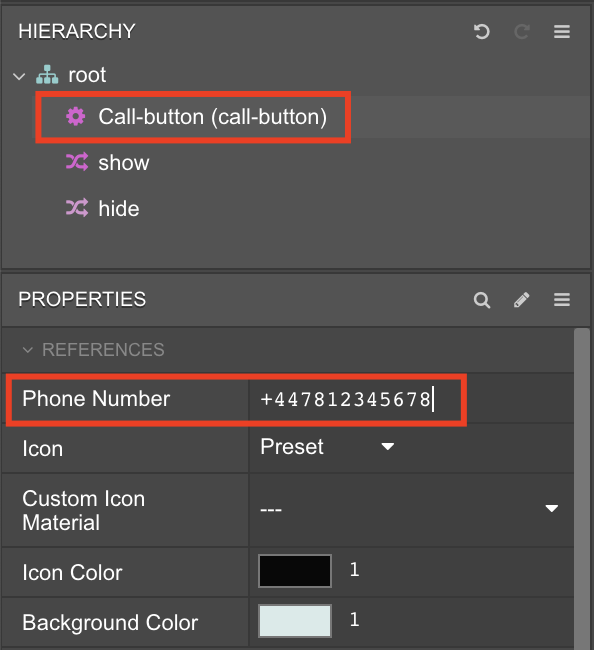Open the black Icon Color swatch
Screen dimensions: 594x650
pos(295,571)
